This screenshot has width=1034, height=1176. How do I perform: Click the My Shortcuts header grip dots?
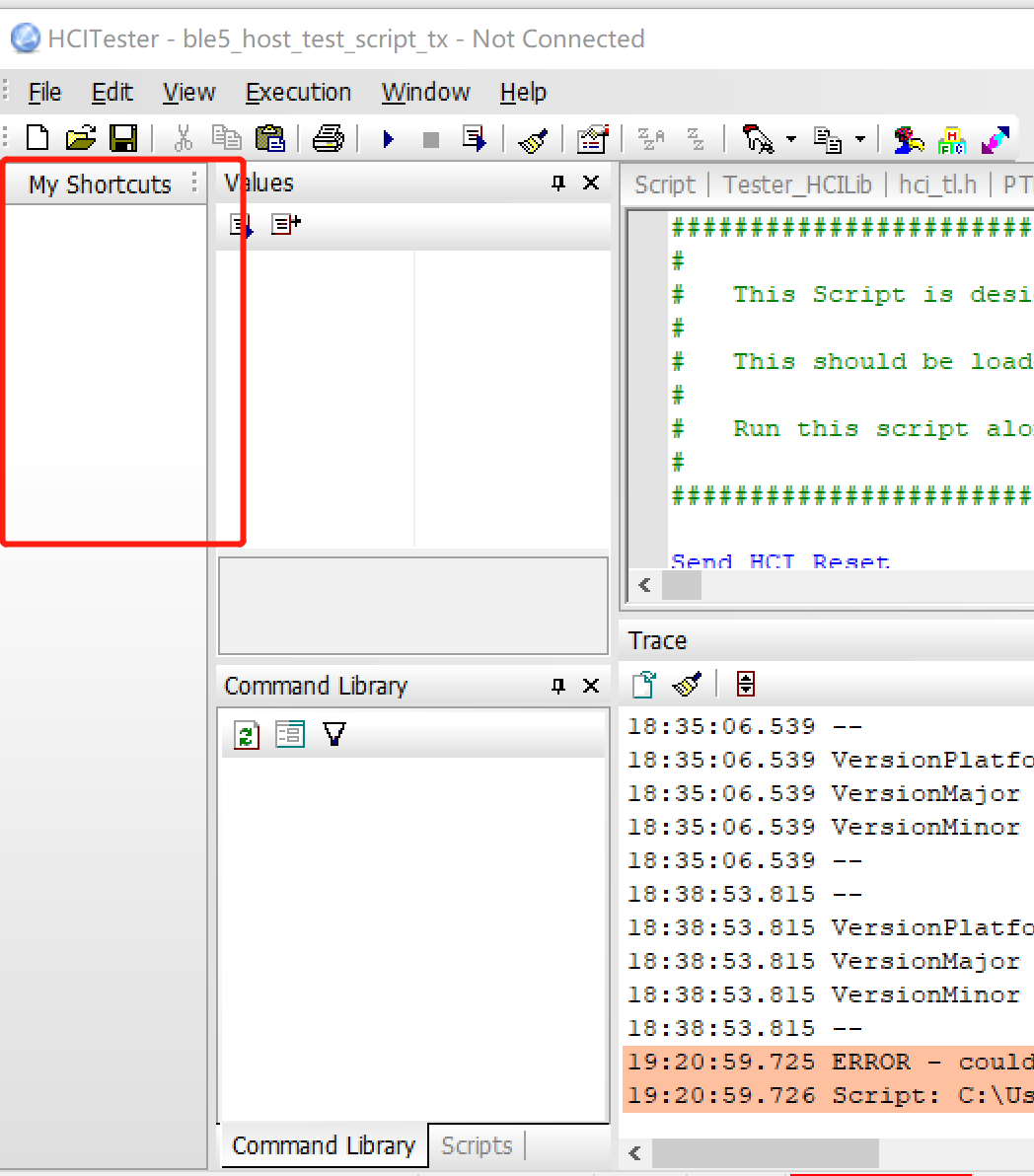click(x=194, y=183)
